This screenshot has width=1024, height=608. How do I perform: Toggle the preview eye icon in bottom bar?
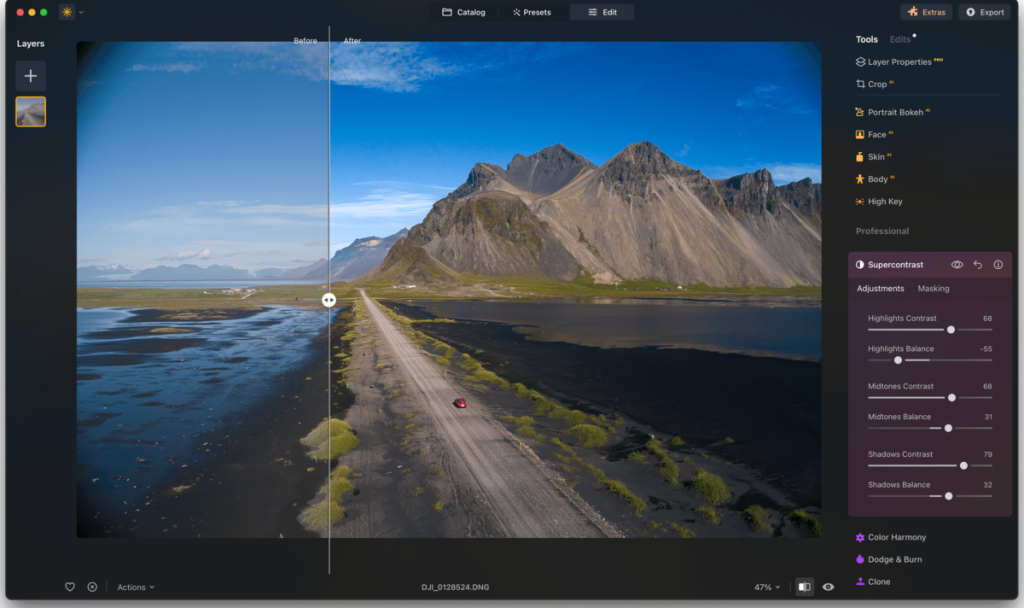[x=828, y=586]
